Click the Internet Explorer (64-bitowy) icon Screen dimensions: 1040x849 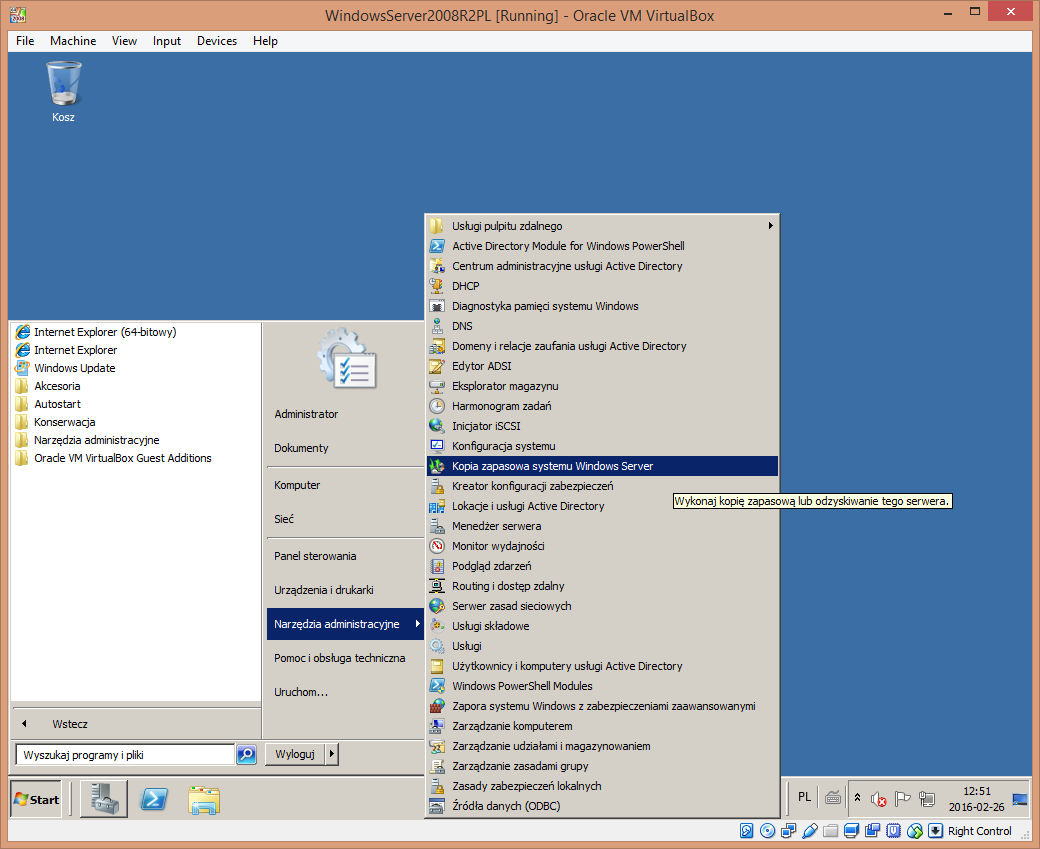[x=23, y=332]
